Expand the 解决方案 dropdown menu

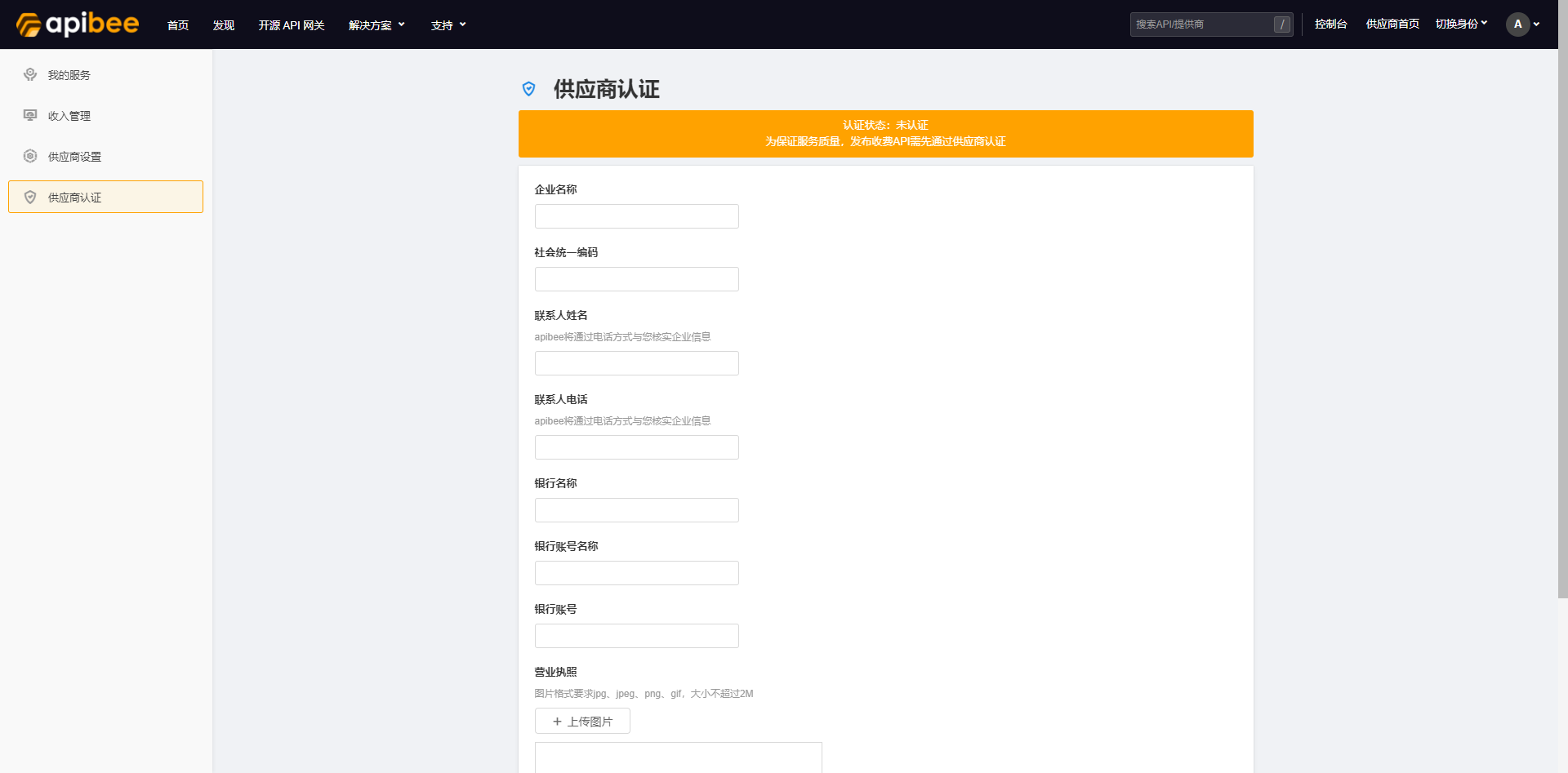coord(377,25)
